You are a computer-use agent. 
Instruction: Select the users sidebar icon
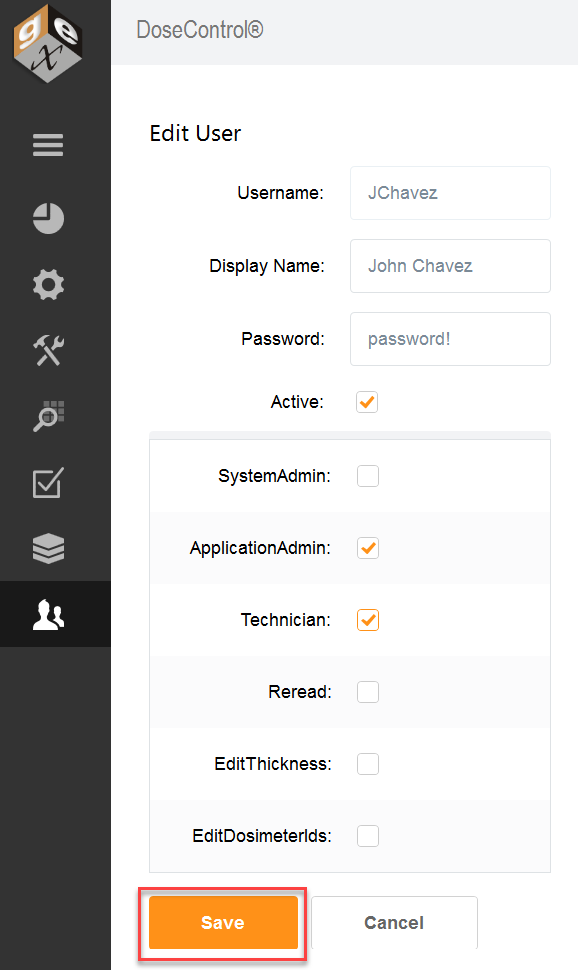pyautogui.click(x=48, y=614)
